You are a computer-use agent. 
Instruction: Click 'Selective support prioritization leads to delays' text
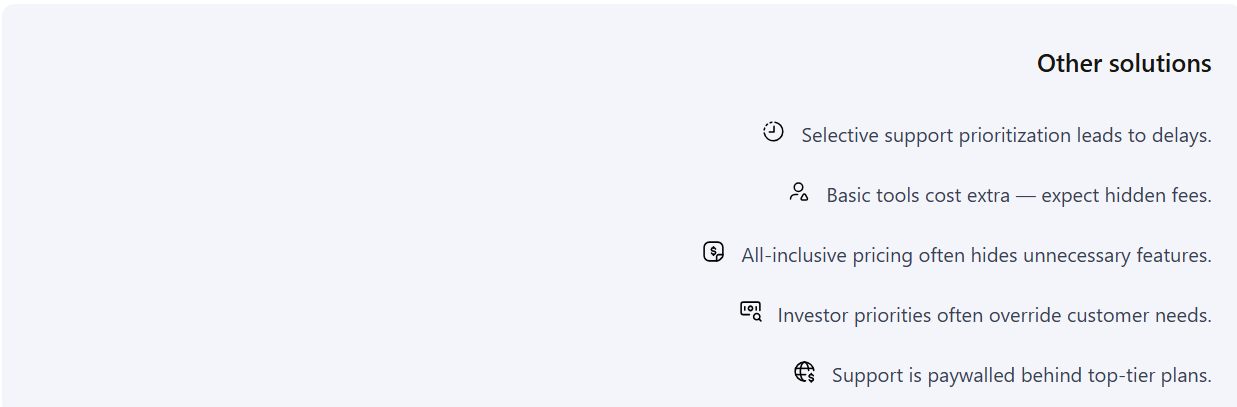[1006, 135]
